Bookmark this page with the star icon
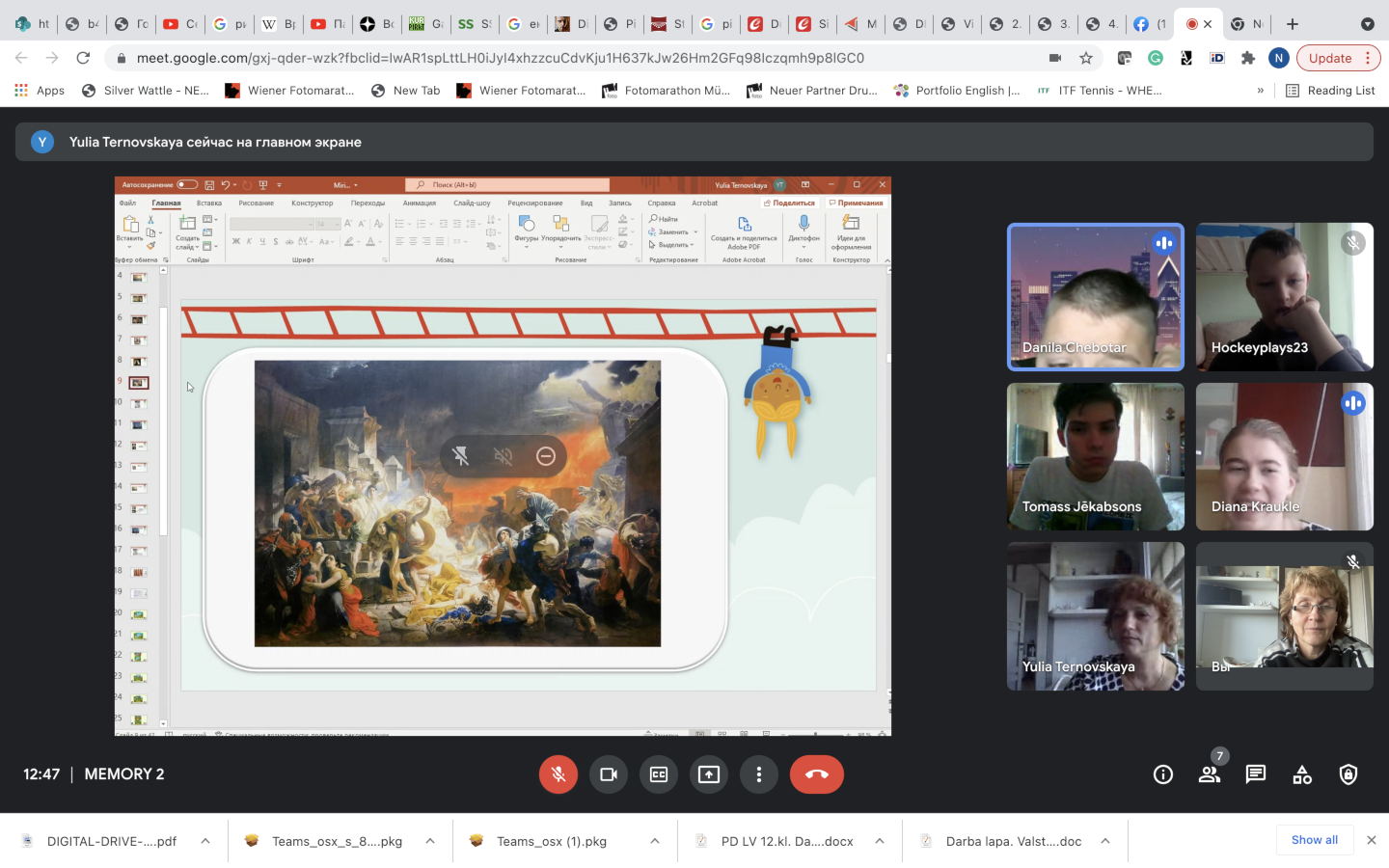1389x868 pixels. 1086,58
